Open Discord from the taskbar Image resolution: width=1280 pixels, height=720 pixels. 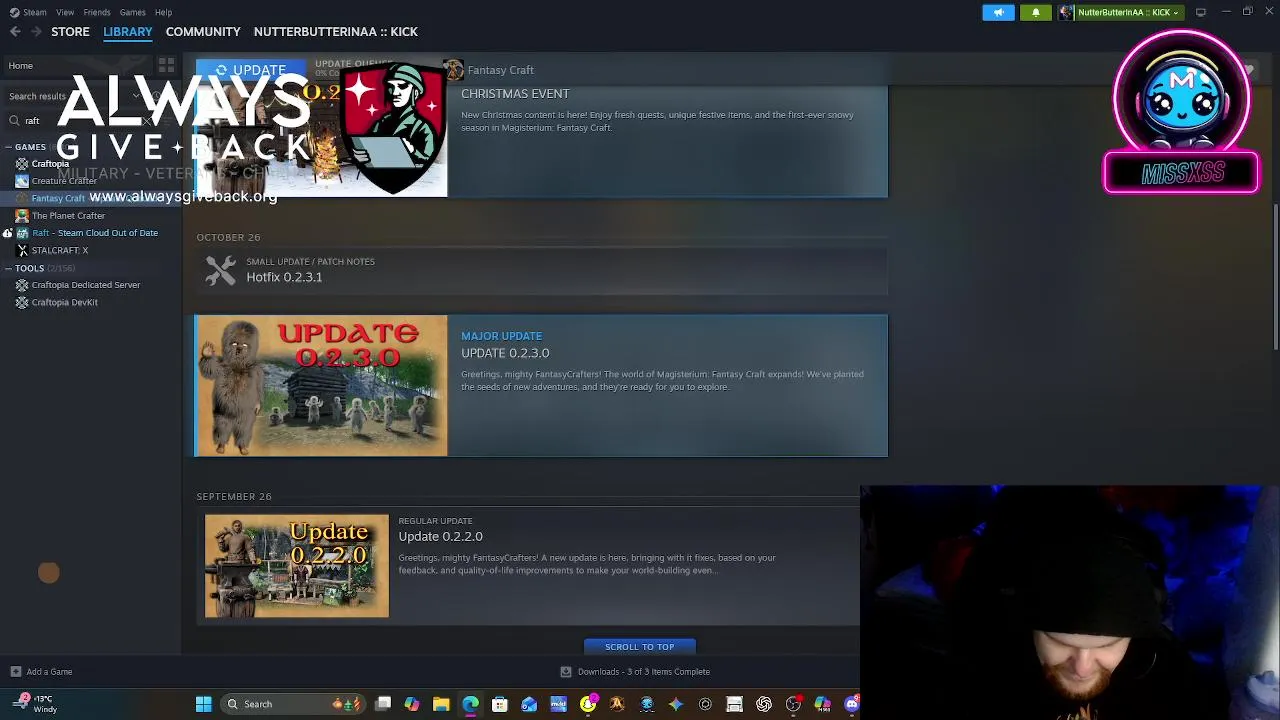pyautogui.click(x=852, y=704)
